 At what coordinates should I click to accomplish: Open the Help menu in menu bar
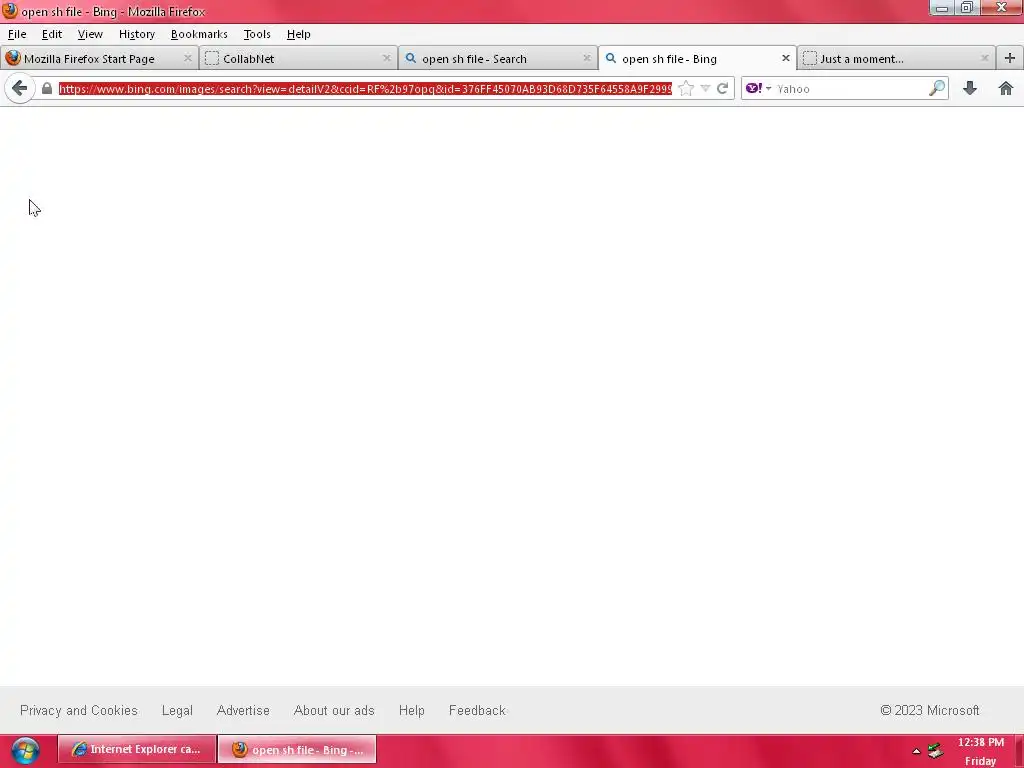coord(298,34)
